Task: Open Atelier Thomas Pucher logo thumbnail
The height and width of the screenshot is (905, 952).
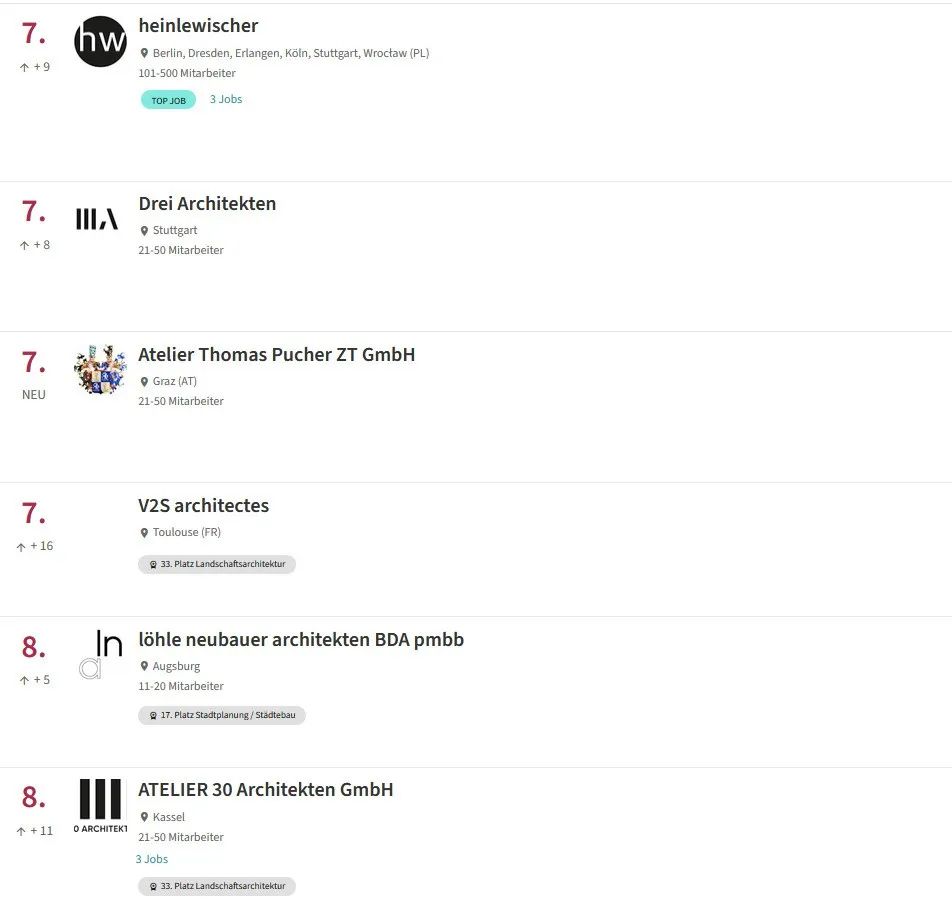Action: [x=100, y=370]
